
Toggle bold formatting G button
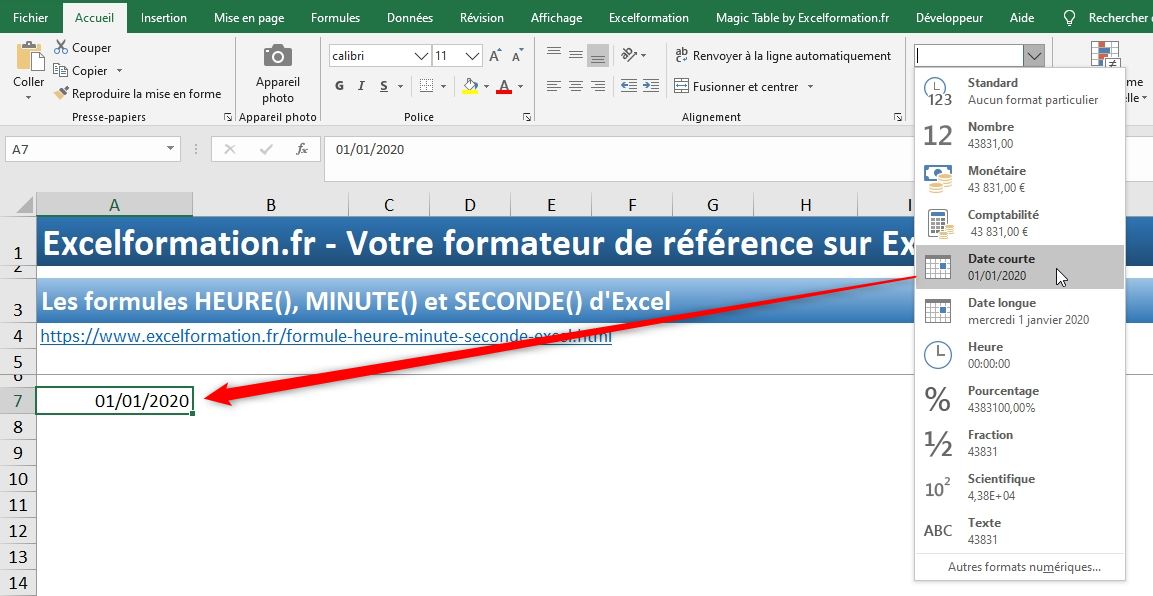pyautogui.click(x=339, y=86)
